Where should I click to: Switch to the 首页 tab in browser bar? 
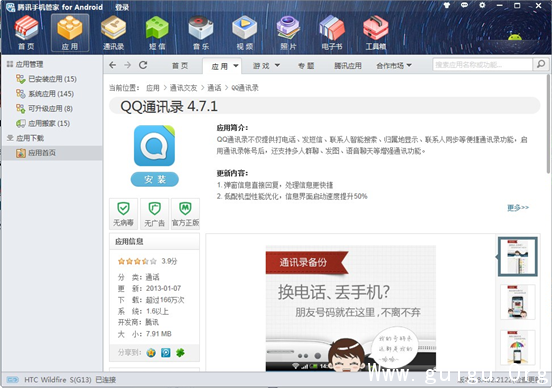coord(180,66)
